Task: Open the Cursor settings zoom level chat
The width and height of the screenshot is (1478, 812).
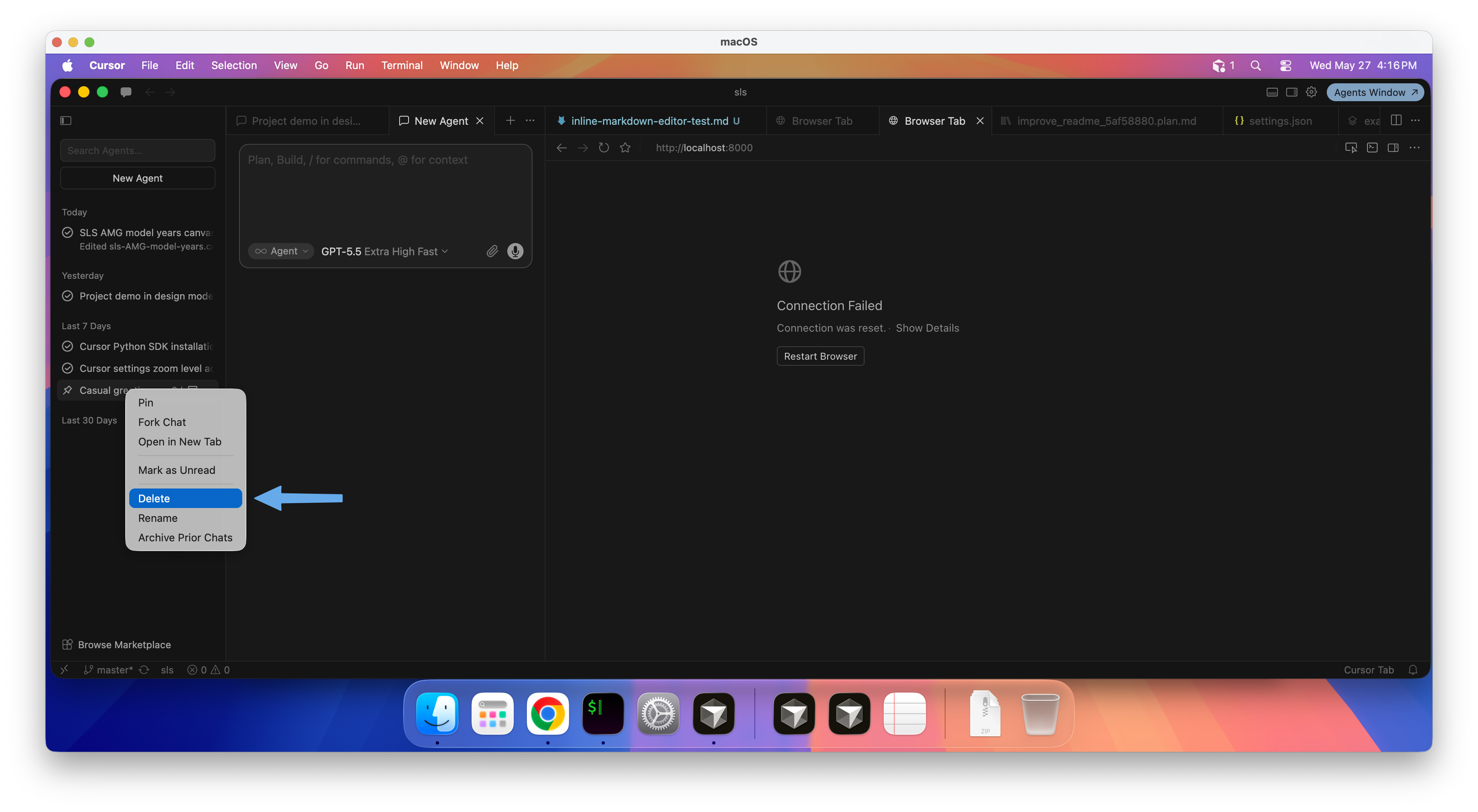Action: pyautogui.click(x=138, y=368)
